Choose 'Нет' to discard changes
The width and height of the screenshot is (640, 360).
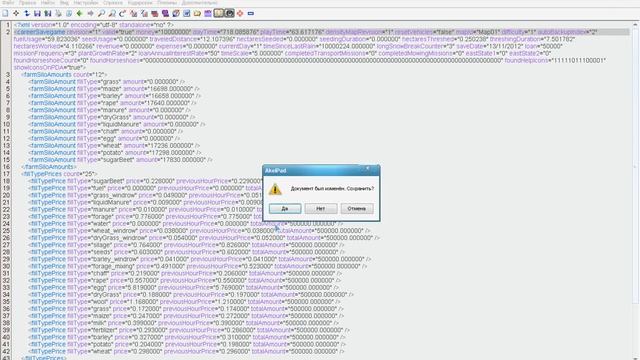pos(321,209)
